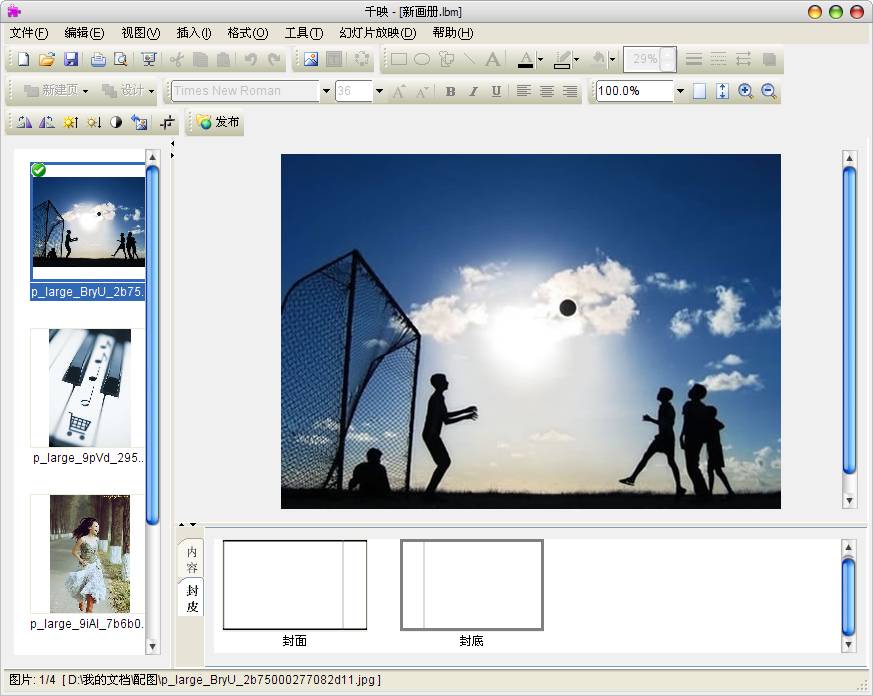This screenshot has width=873, height=696.
Task: Open the Times New Roman font dropdown
Action: coord(326,91)
